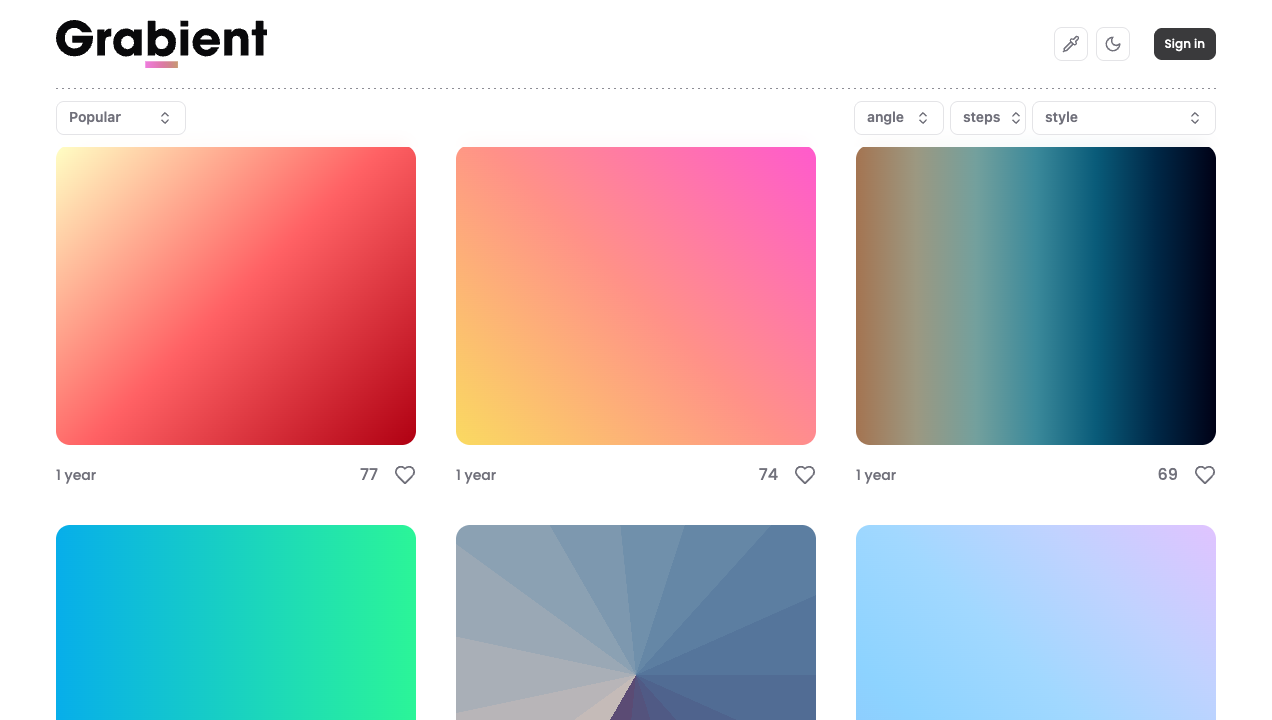
Task: Click the Sign in button
Action: coord(1185,44)
